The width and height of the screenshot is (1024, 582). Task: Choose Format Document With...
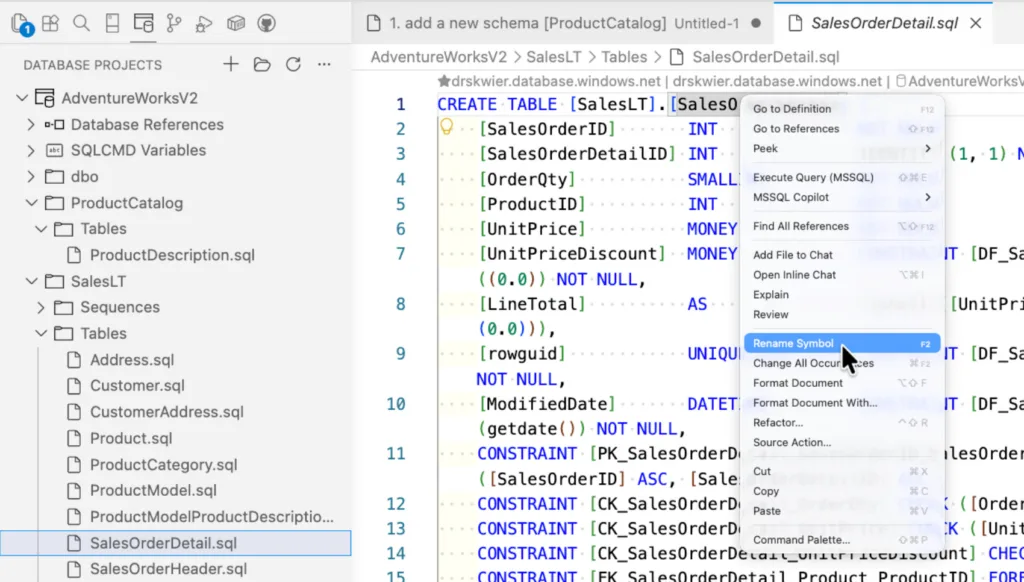point(842,402)
